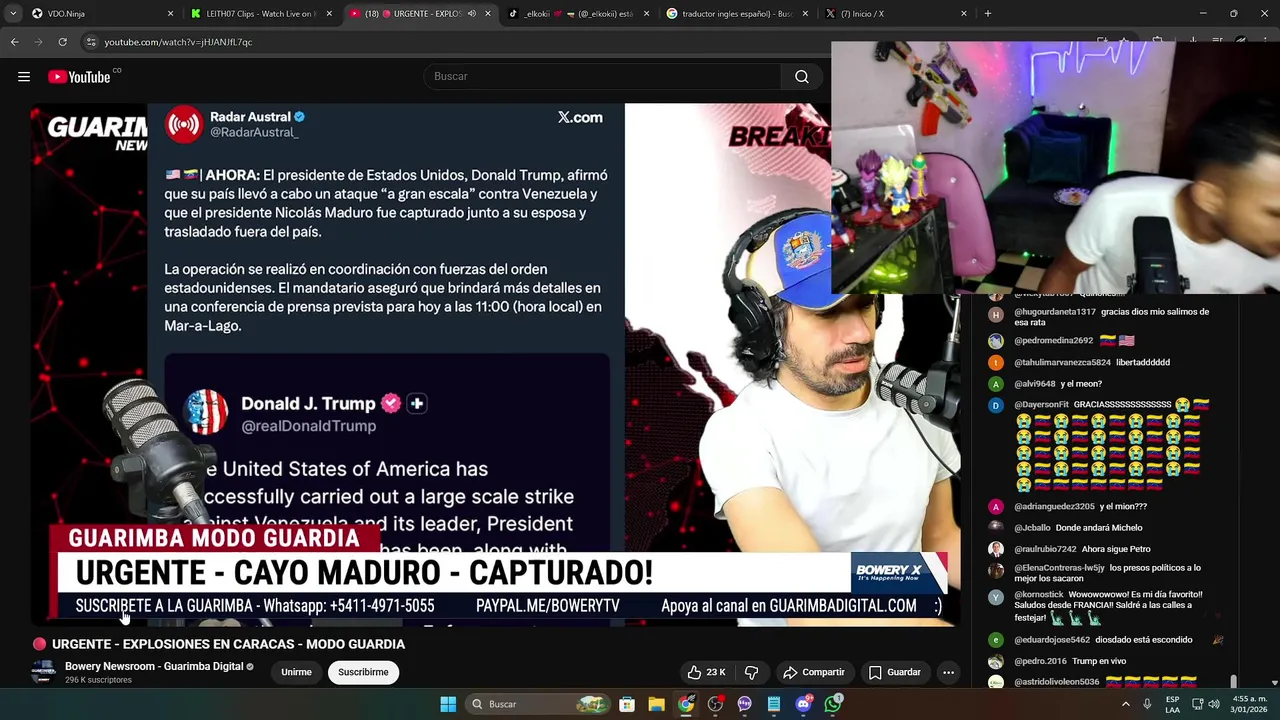The width and height of the screenshot is (1280, 720).
Task: Click @eduardojose5462 message 'diosdado está escondido'
Action: [x=1144, y=640]
